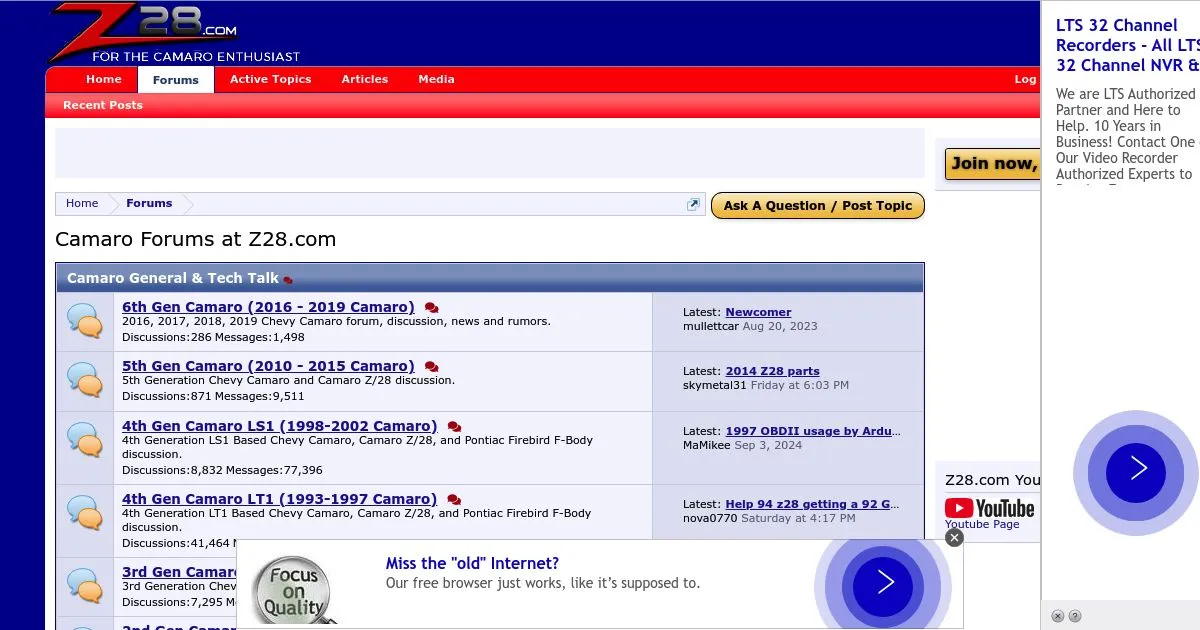Click the 4th Gen LS1 forum bubble icon
Screen dimensions: 1200x630
point(85,440)
